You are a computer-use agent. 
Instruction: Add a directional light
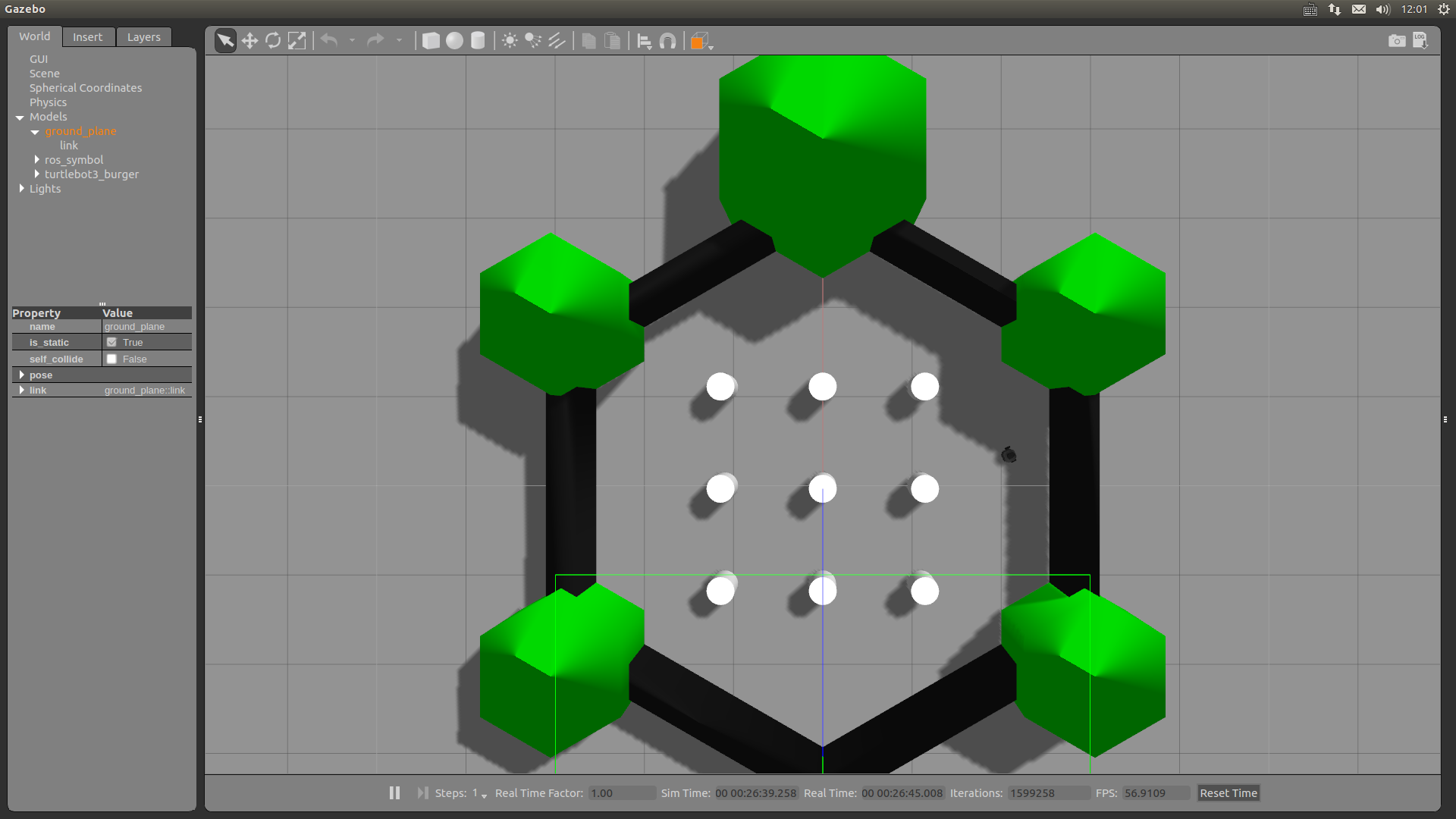pos(557,40)
